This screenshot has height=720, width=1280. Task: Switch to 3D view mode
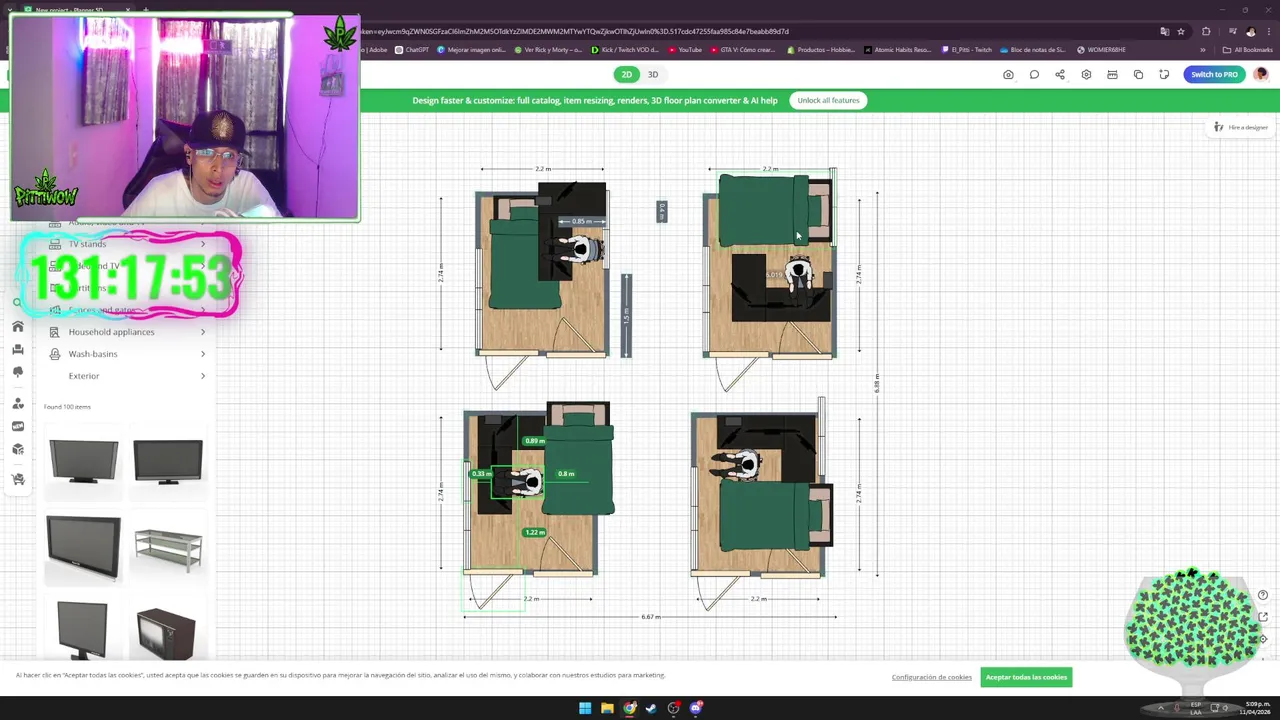pos(653,74)
